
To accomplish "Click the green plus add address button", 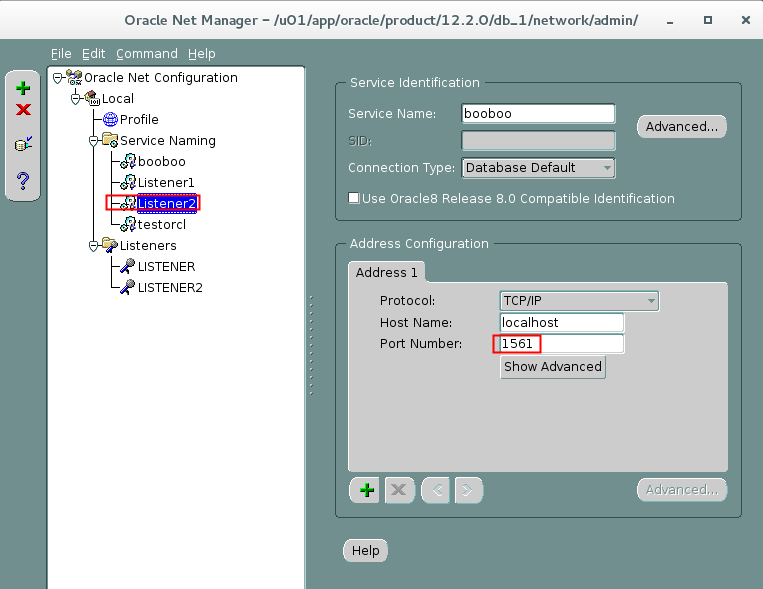I will (x=367, y=490).
